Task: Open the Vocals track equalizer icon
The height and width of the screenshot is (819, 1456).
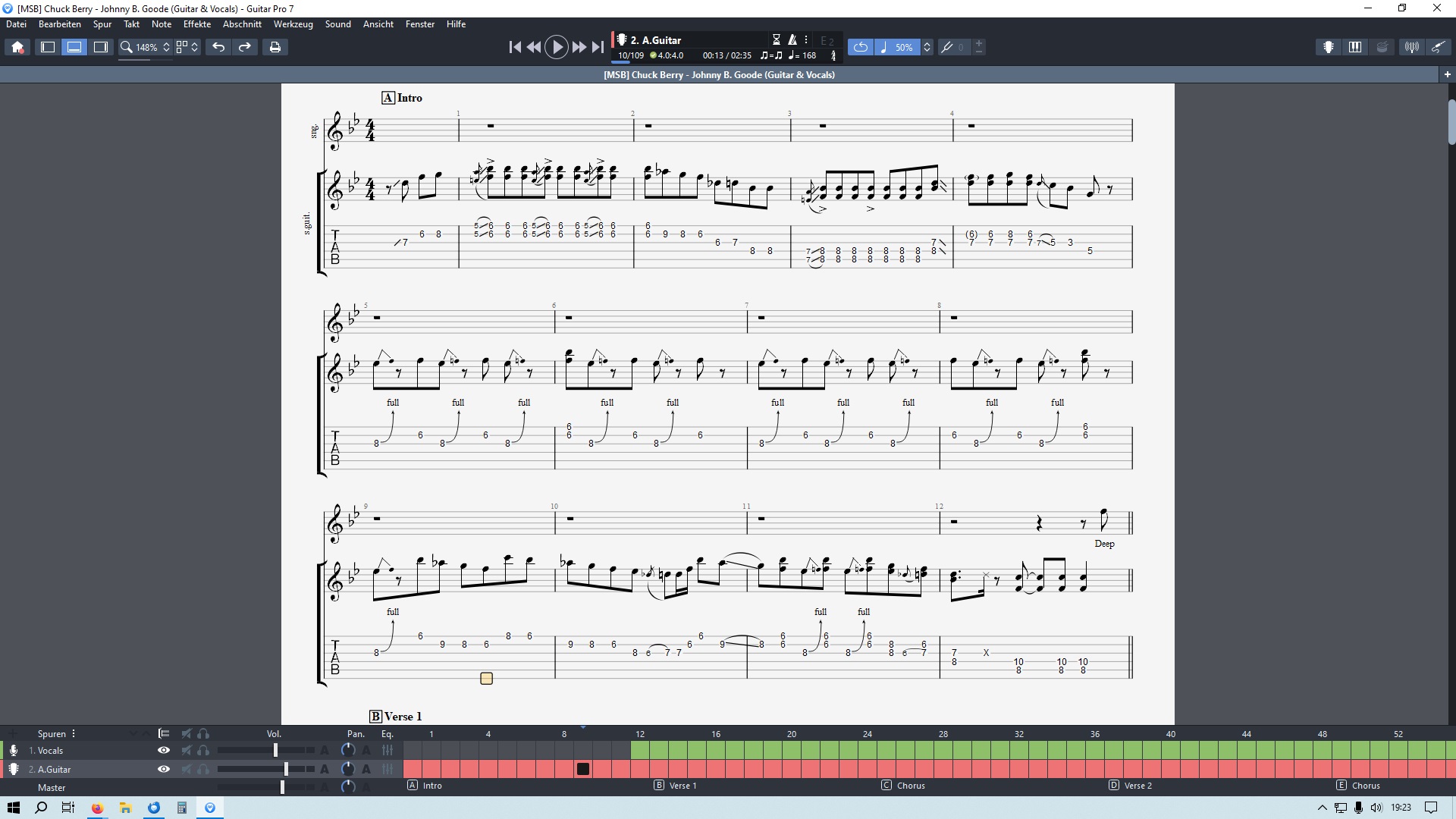Action: [388, 750]
